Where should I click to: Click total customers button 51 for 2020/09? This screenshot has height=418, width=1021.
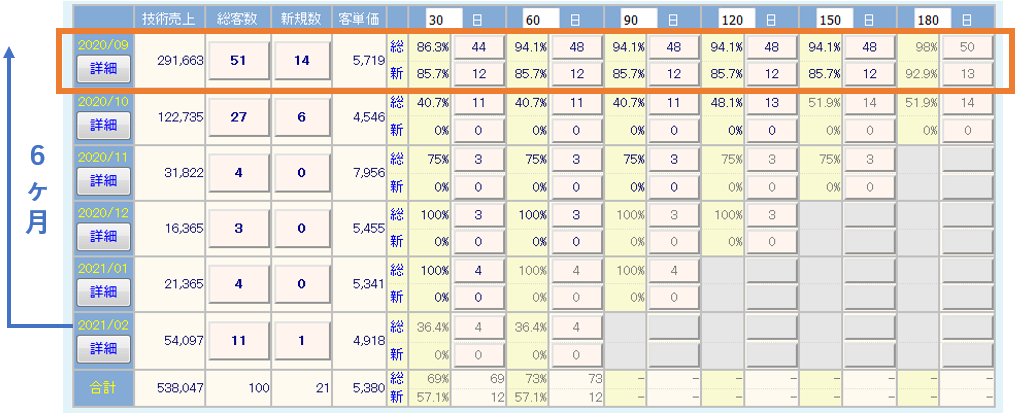237,60
